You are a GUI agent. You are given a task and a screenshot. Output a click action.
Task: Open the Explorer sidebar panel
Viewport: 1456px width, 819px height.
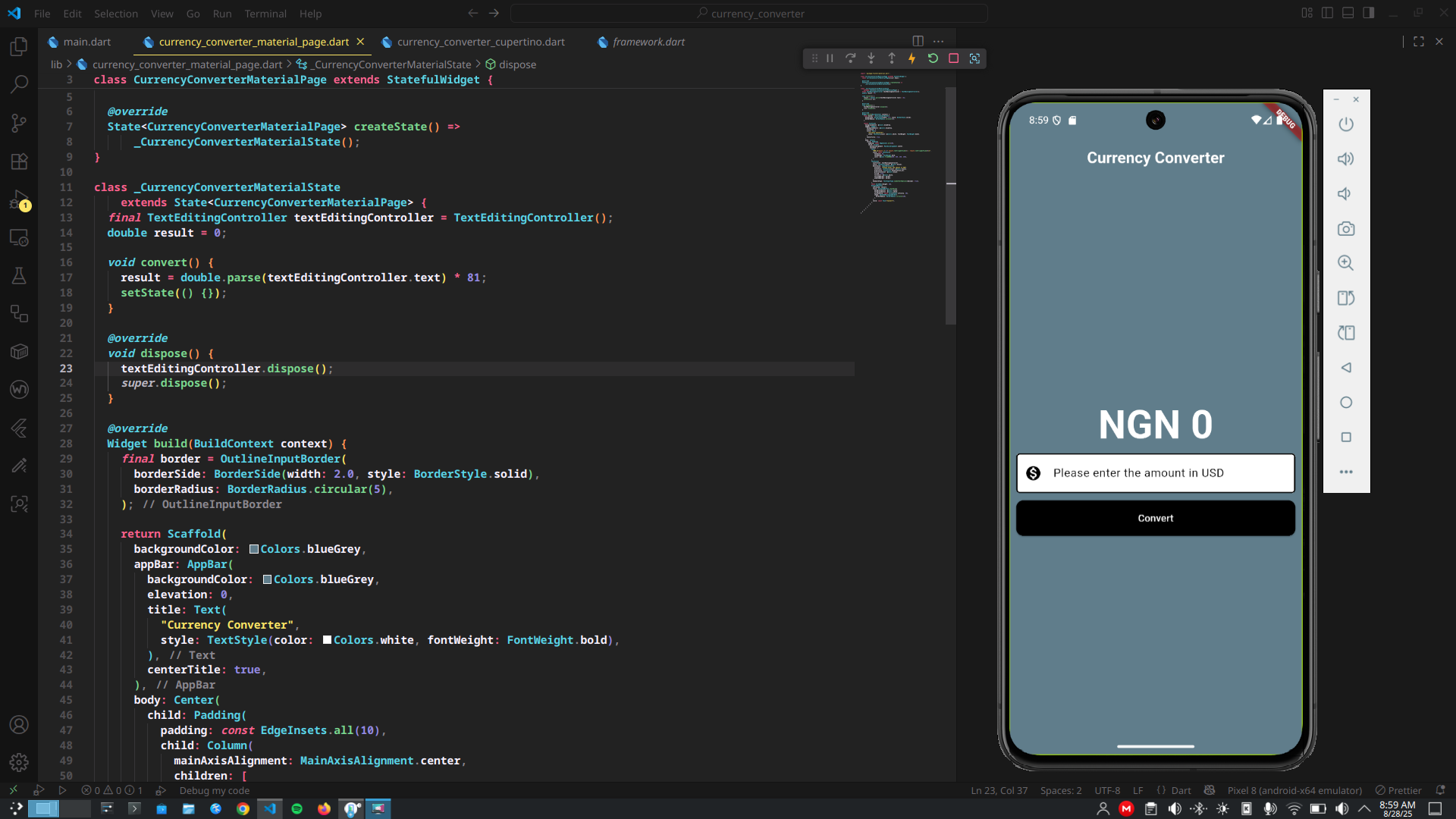pos(19,47)
